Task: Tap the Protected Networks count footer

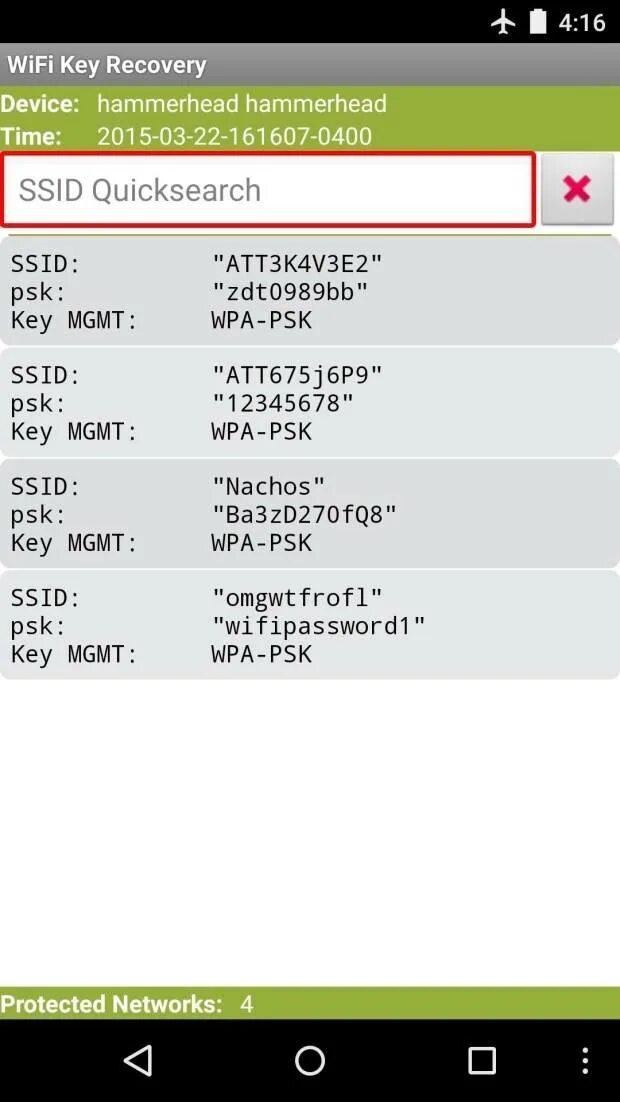Action: (x=126, y=1003)
